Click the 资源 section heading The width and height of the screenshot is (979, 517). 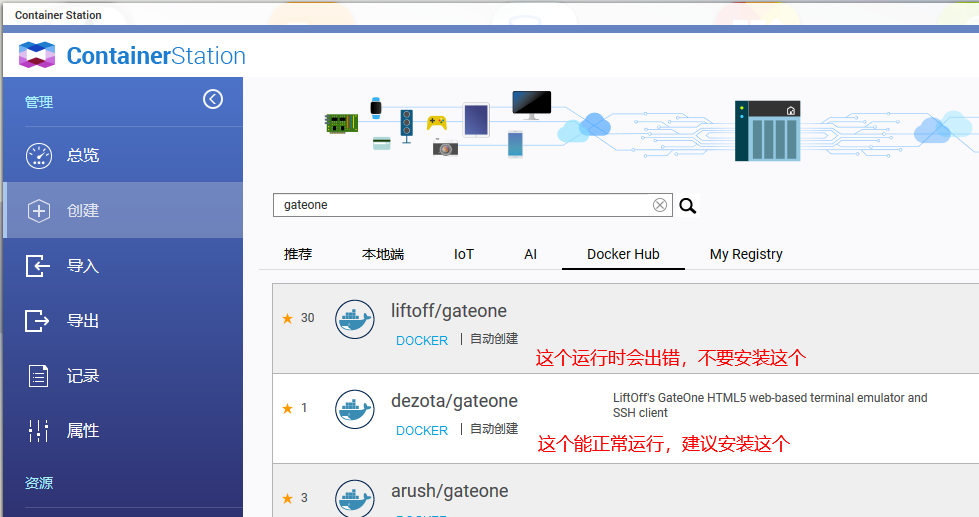(39, 483)
